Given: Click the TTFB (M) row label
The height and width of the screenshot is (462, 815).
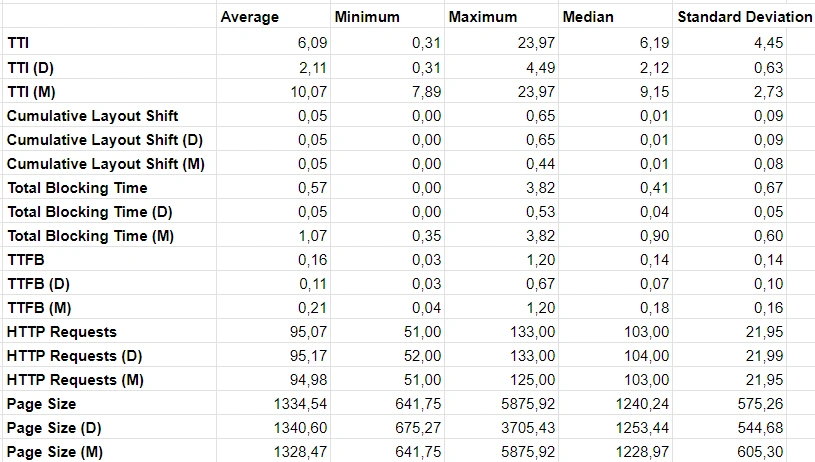Looking at the screenshot, I should click(x=39, y=308).
